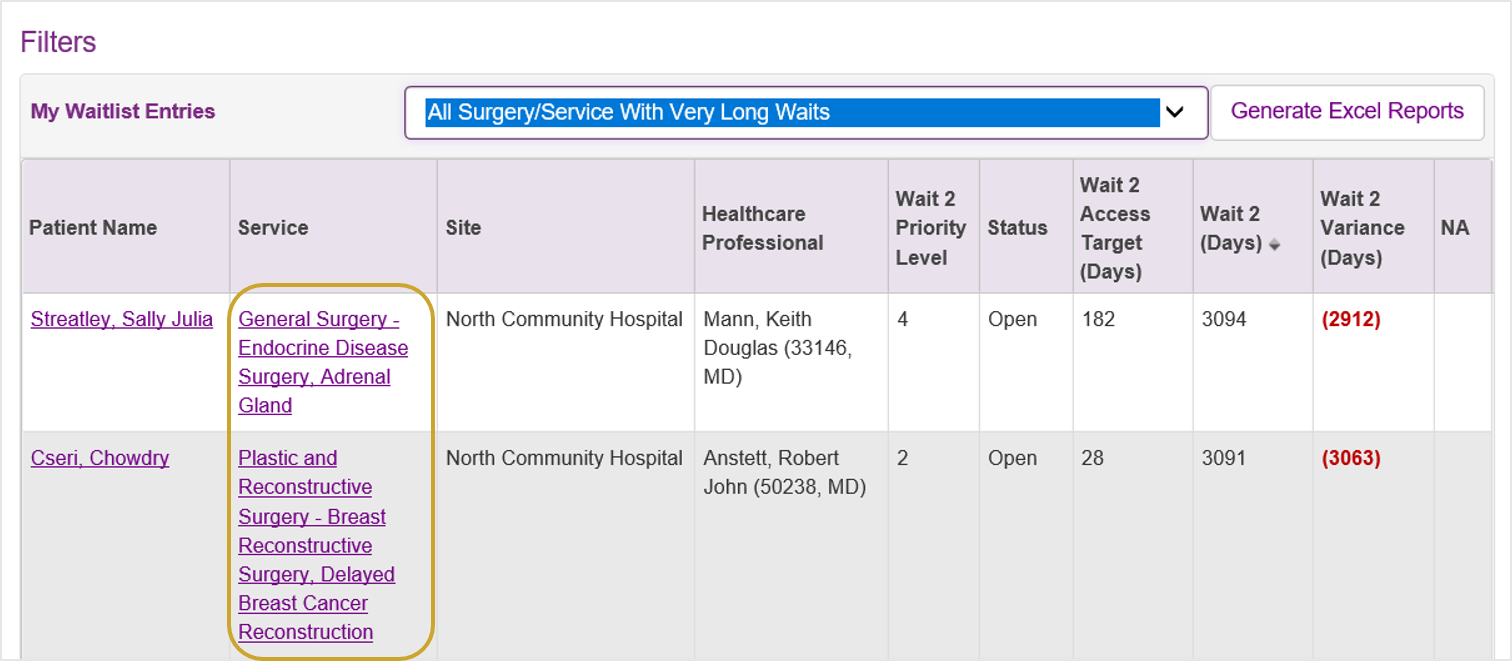Click the NA column header

(x=1455, y=227)
